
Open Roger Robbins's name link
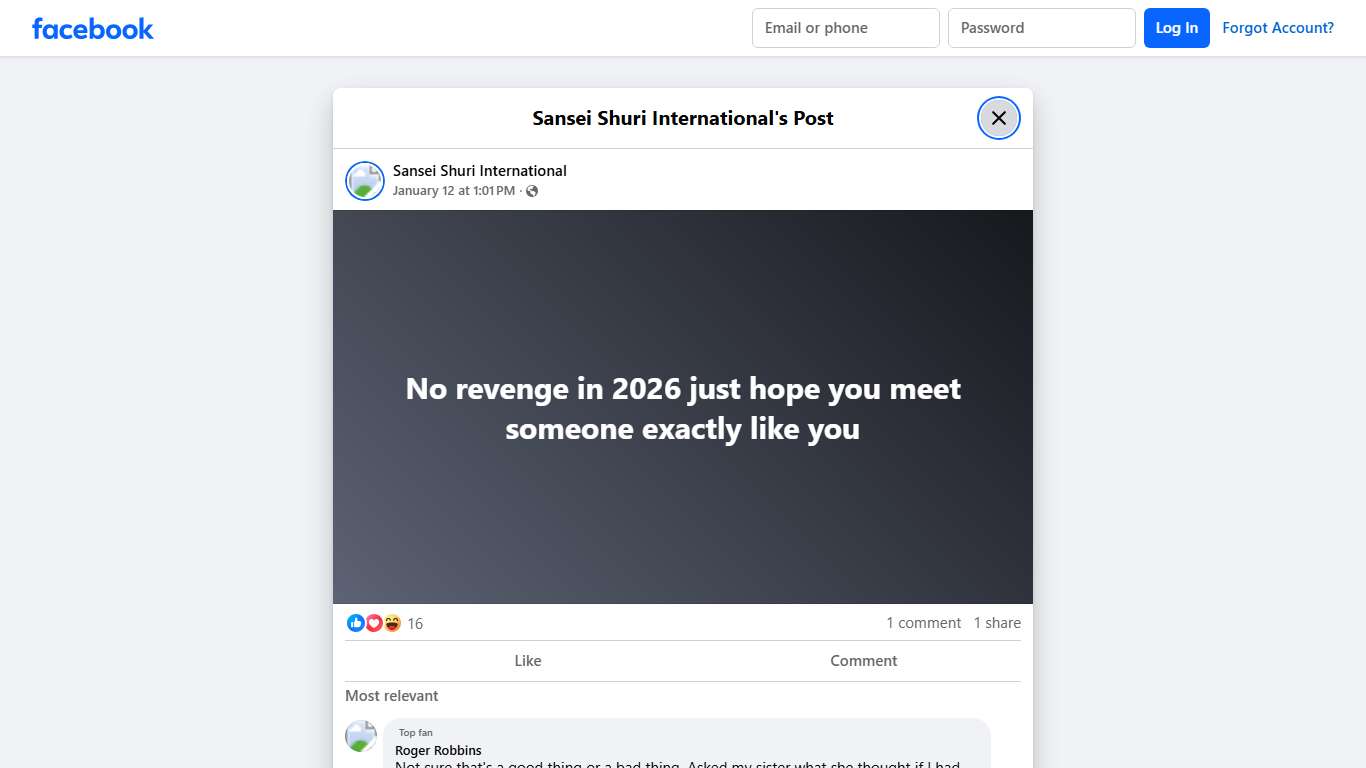pyautogui.click(x=438, y=750)
